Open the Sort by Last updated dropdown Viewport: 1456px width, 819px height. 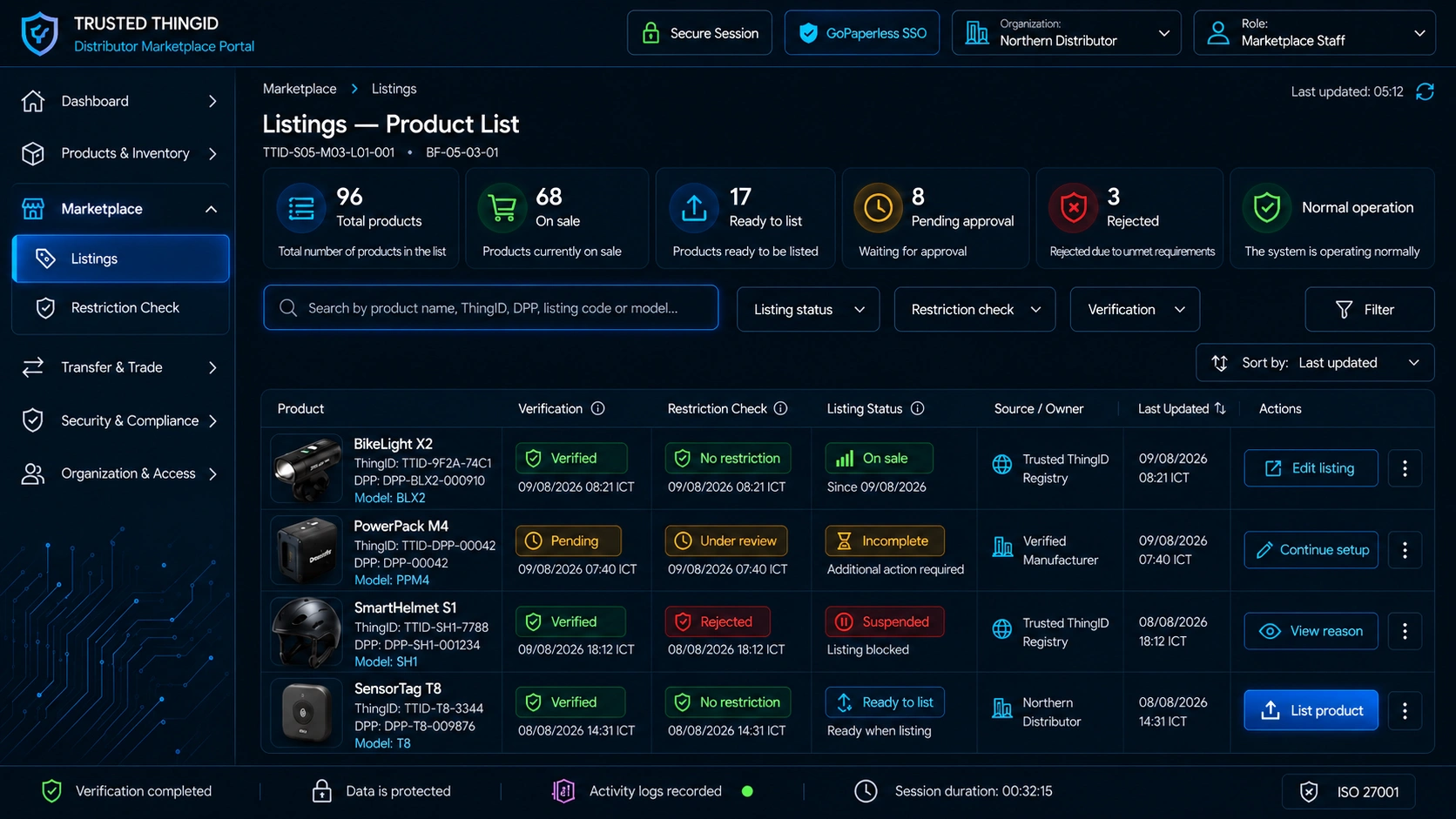tap(1315, 363)
